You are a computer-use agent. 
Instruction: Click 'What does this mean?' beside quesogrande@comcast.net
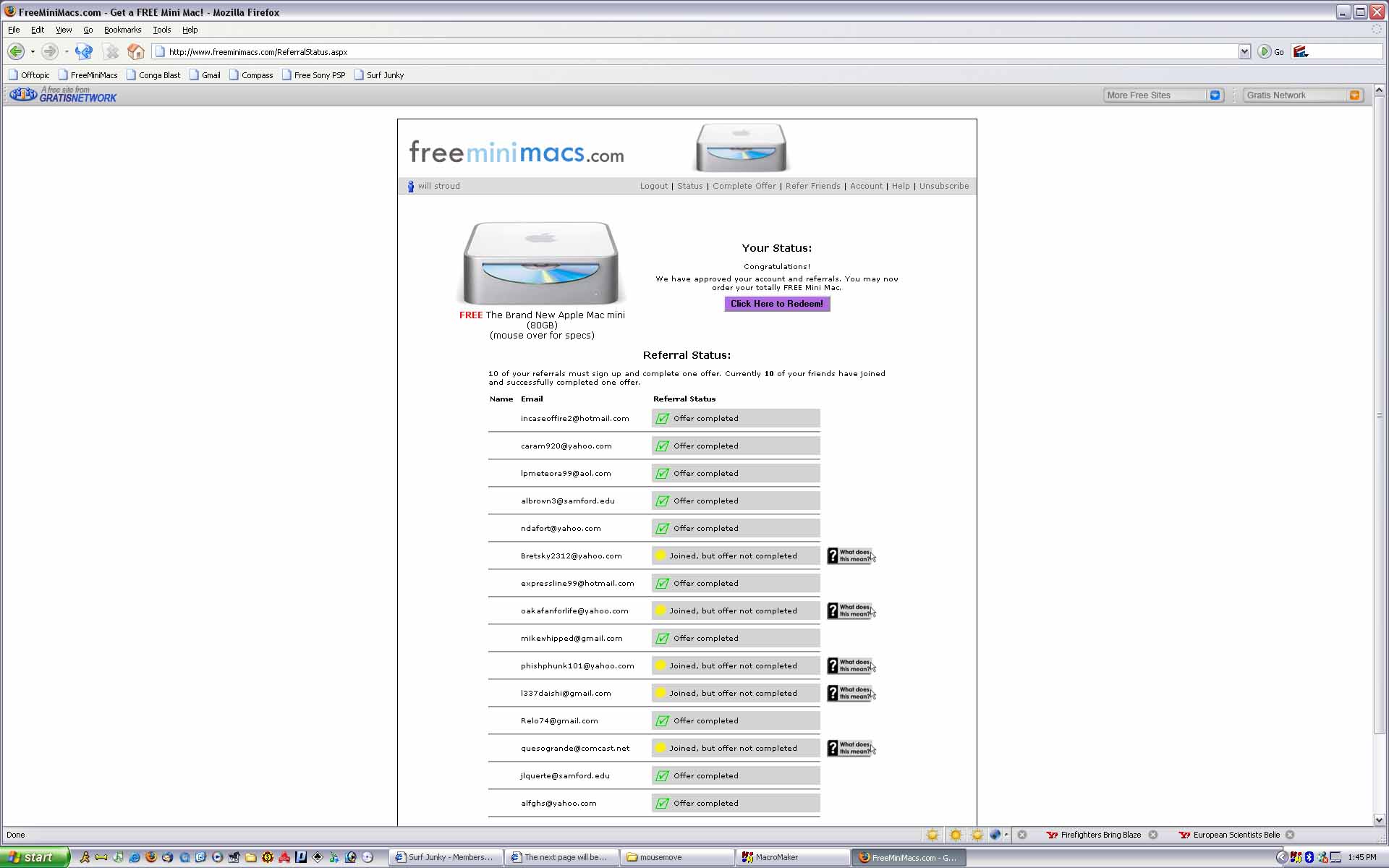point(851,748)
